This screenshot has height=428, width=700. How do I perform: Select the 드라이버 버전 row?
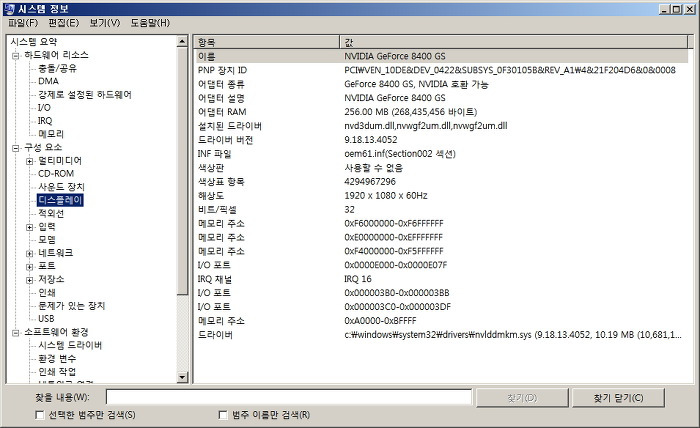pyautogui.click(x=442, y=140)
